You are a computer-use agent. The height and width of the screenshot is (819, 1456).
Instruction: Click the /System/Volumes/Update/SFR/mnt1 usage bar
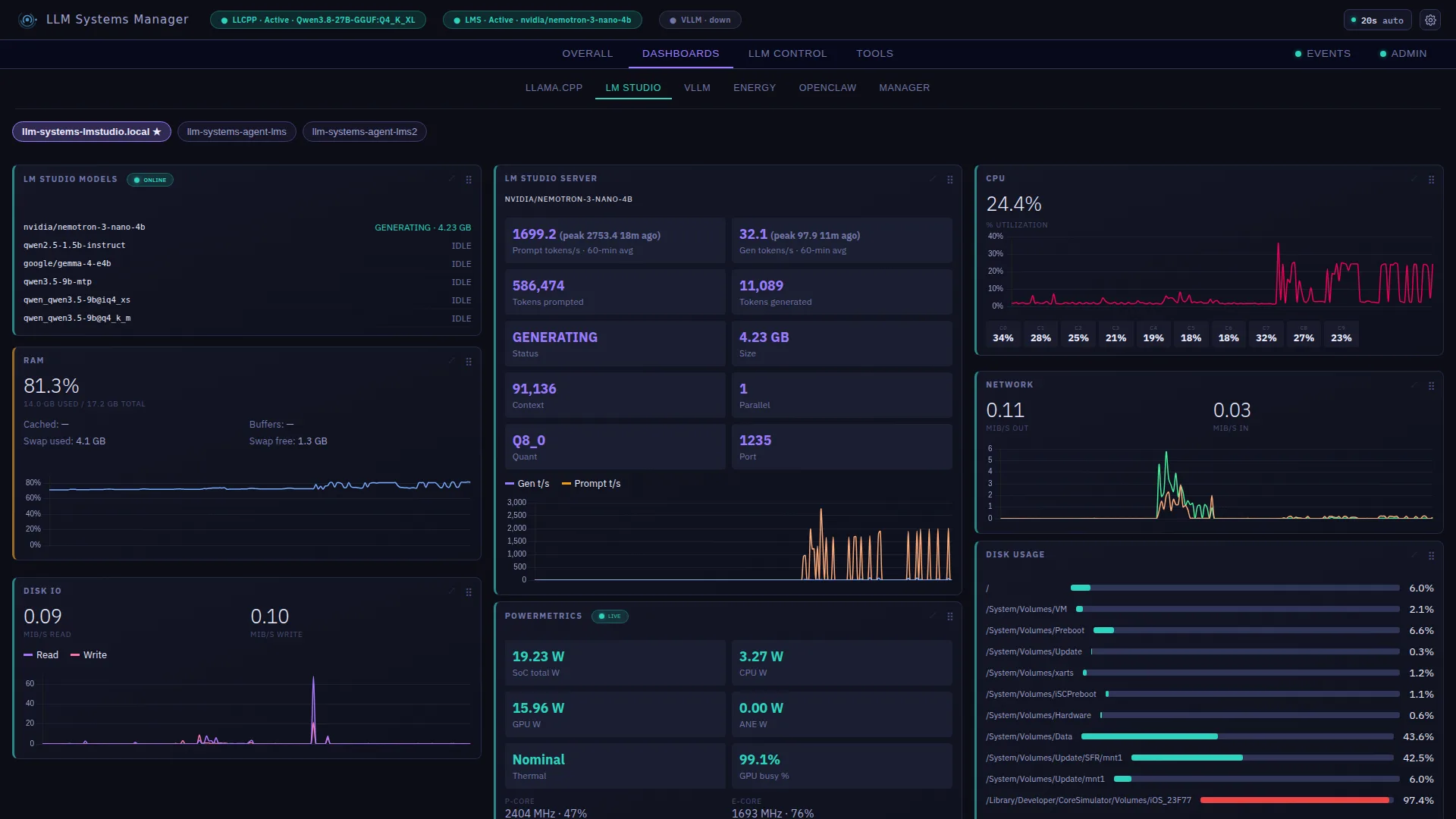point(1262,758)
